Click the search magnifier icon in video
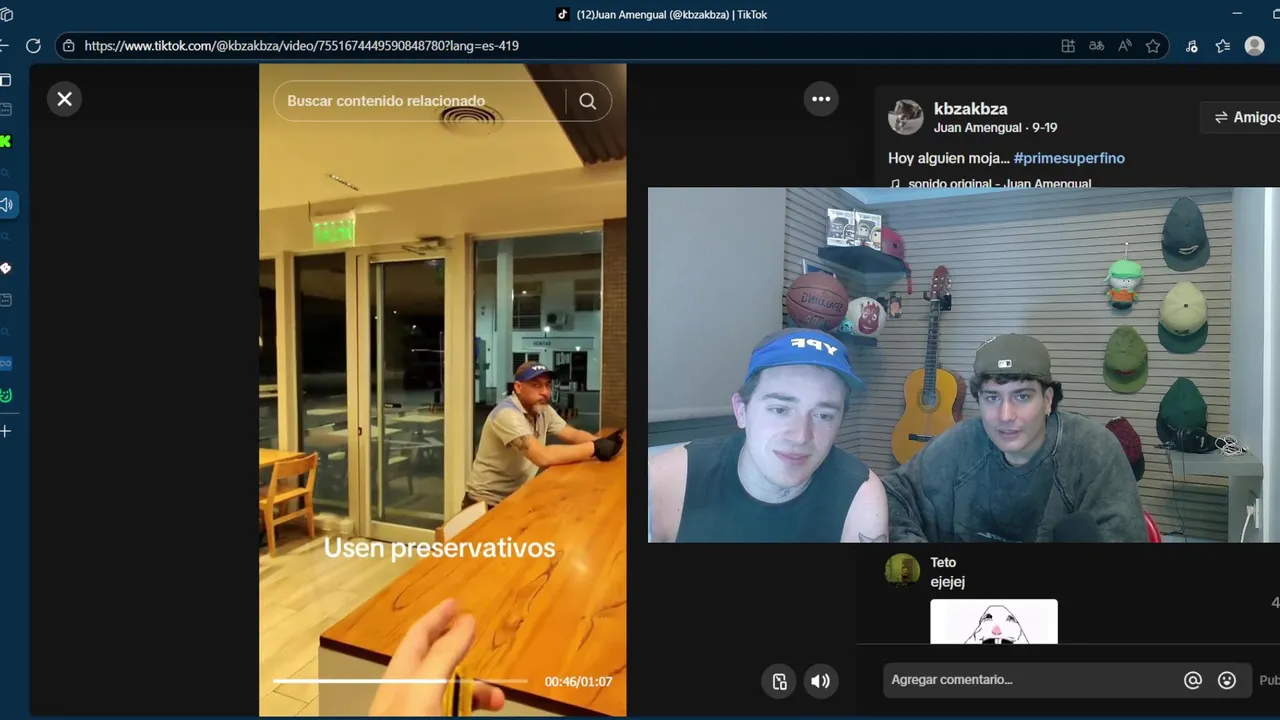 [x=588, y=101]
